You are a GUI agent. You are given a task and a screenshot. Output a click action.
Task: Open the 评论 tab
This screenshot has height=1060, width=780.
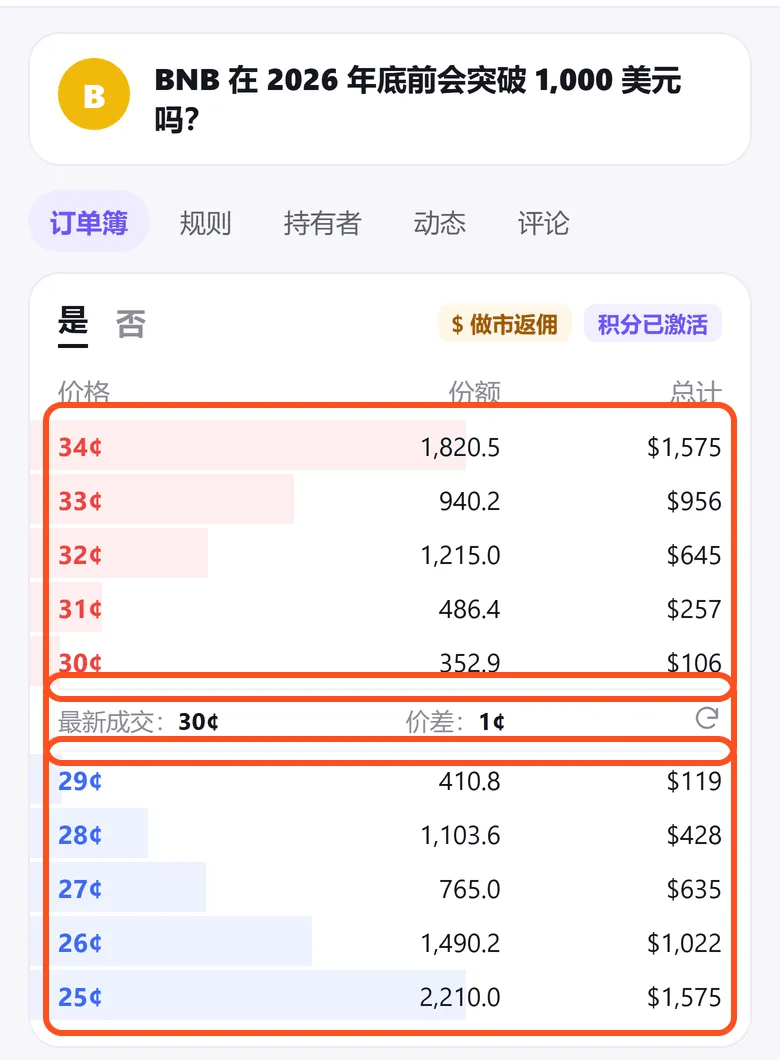[543, 222]
